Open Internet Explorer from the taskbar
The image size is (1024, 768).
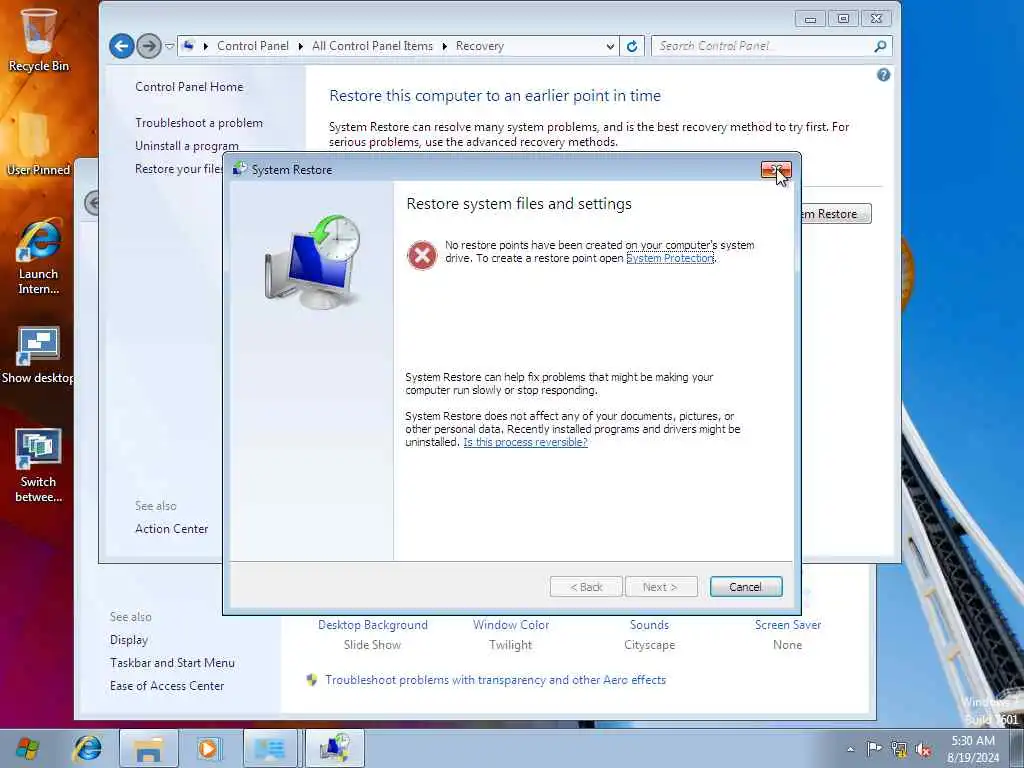86,748
